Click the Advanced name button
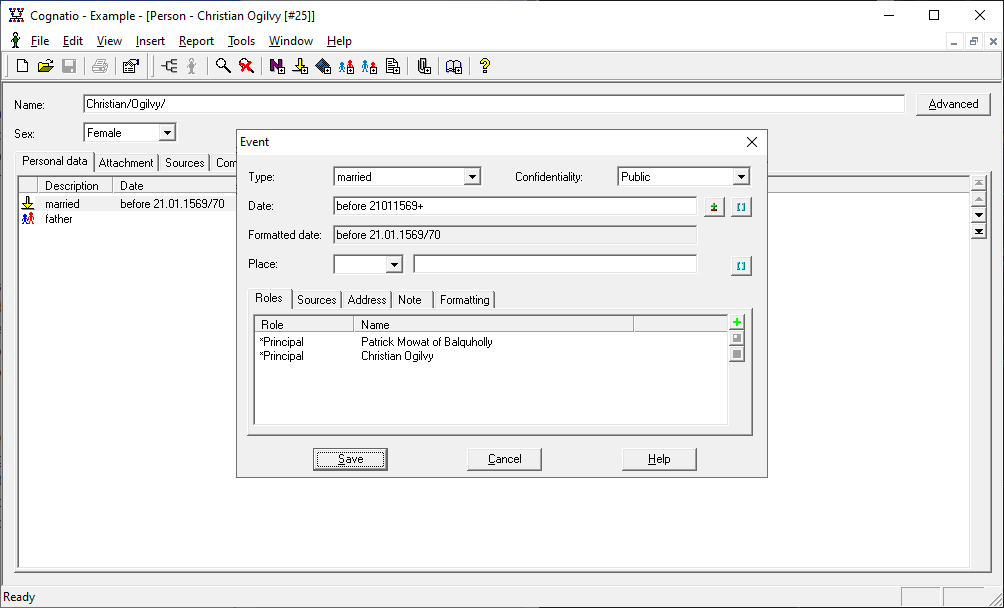1004x608 pixels. (x=953, y=104)
